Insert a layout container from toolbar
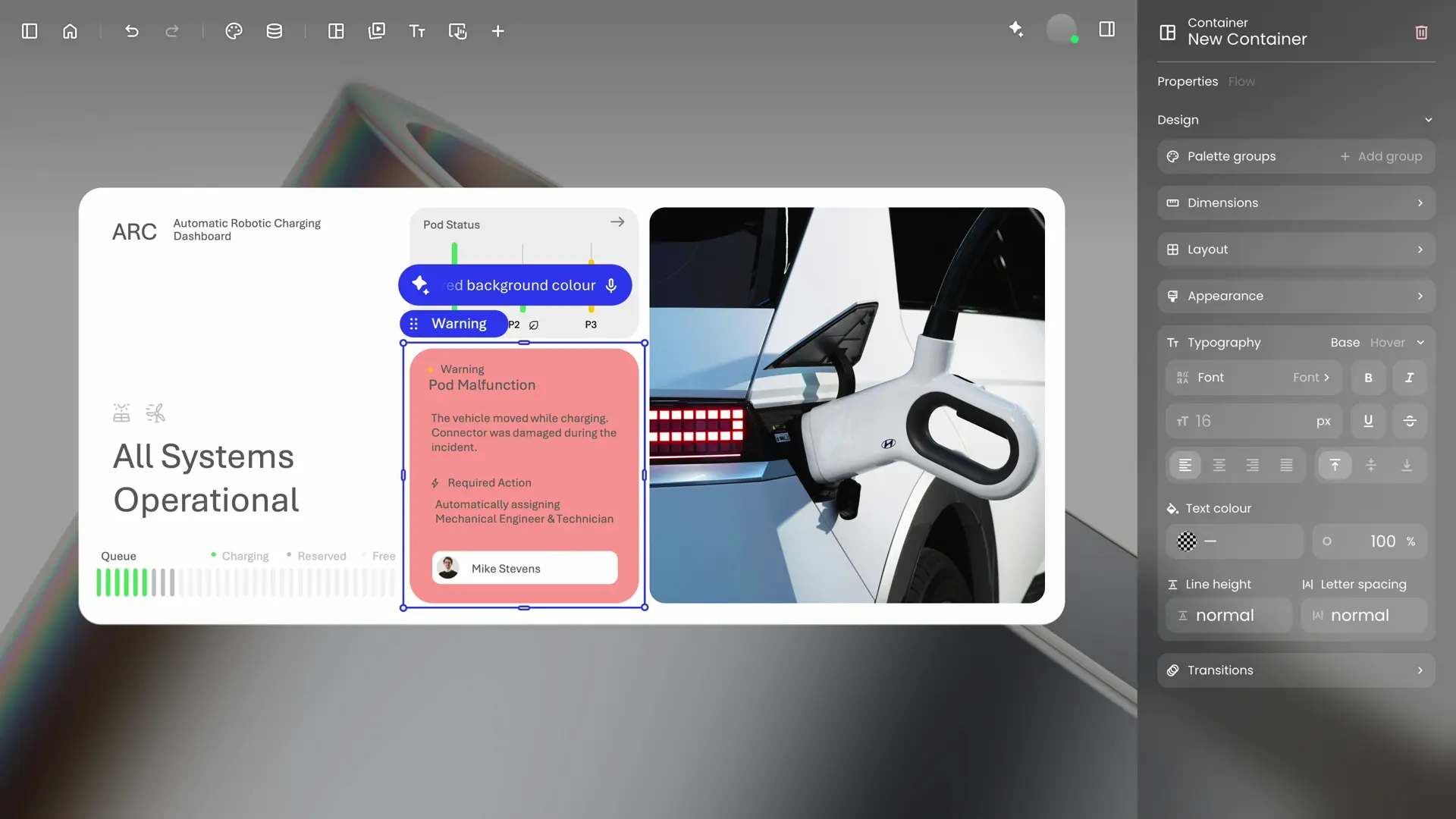 (x=336, y=31)
